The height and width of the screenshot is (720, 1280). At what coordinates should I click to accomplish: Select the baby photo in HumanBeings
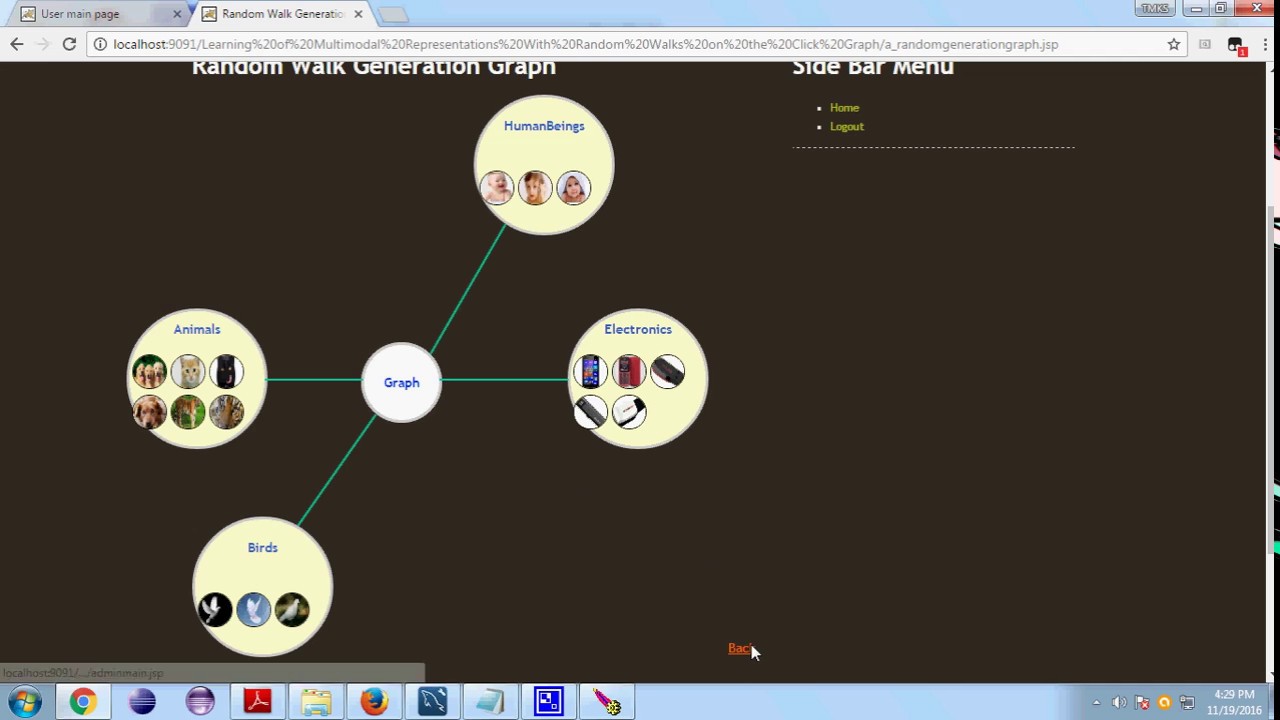coord(496,188)
